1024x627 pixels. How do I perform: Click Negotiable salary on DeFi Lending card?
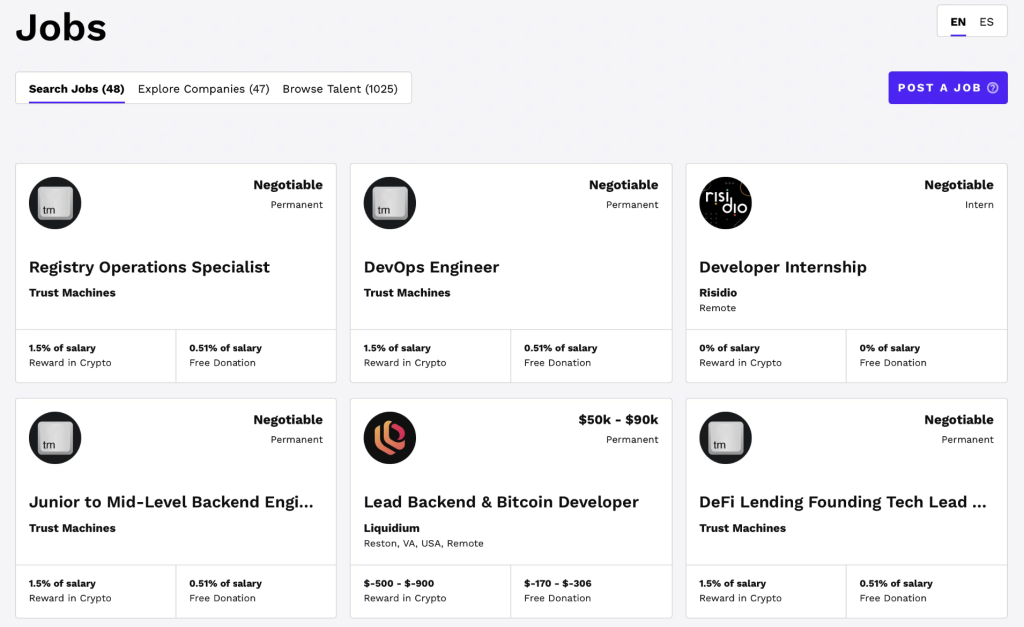(959, 419)
